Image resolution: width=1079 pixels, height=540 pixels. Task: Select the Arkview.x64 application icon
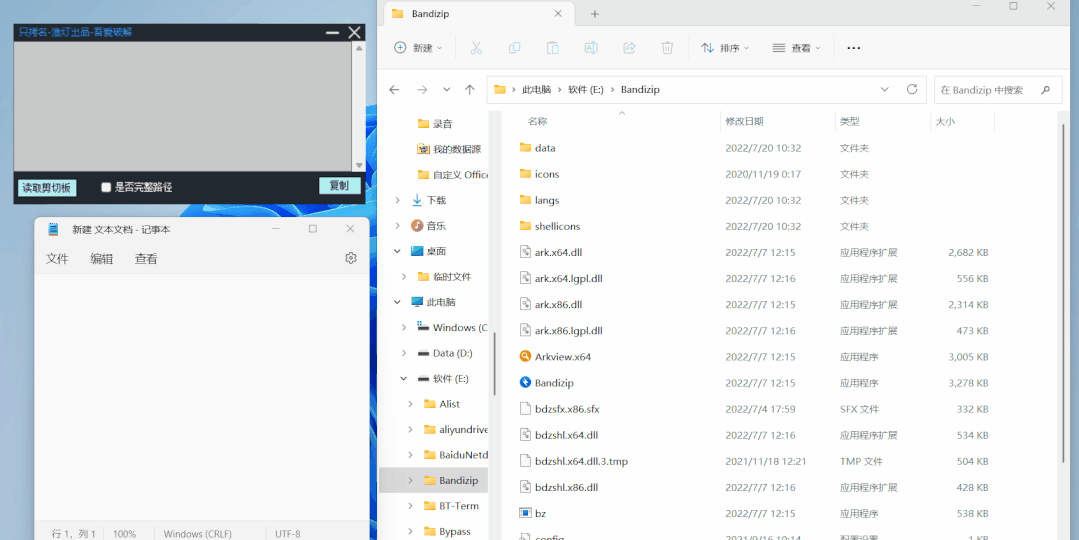pyautogui.click(x=525, y=356)
